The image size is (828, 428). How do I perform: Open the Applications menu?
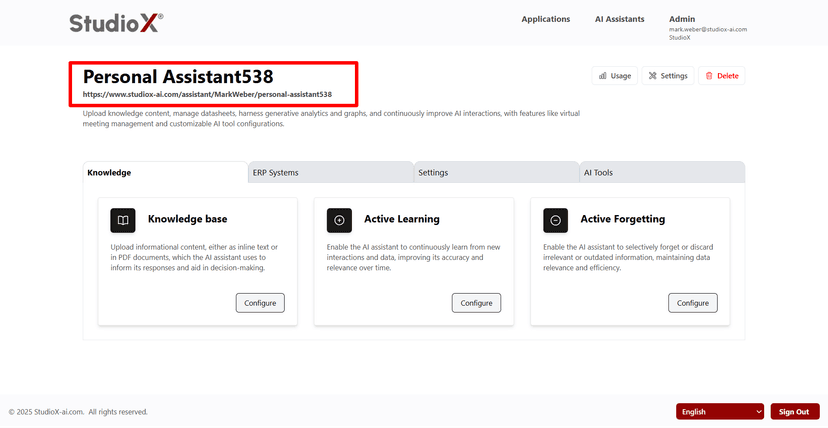[x=546, y=19]
